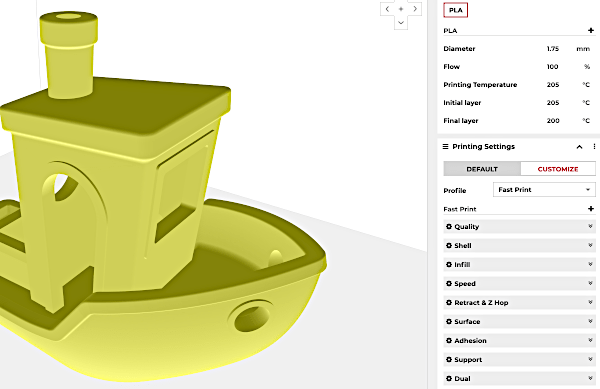Expand the Infill settings section
Viewport: 600px width, 389px height.
519,265
